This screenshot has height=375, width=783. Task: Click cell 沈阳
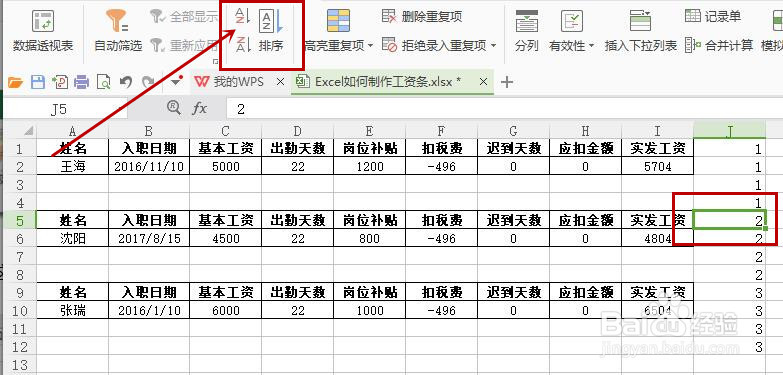pyautogui.click(x=72, y=239)
